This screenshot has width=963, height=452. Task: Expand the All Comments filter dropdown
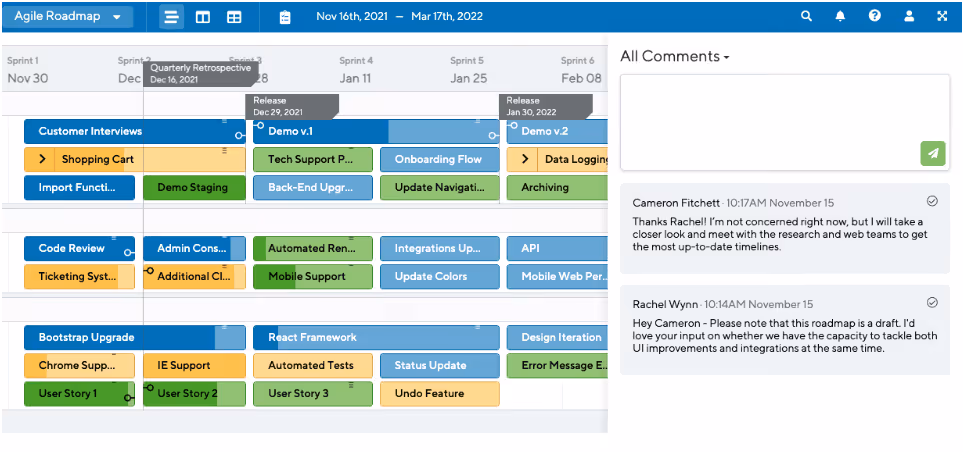coord(675,56)
